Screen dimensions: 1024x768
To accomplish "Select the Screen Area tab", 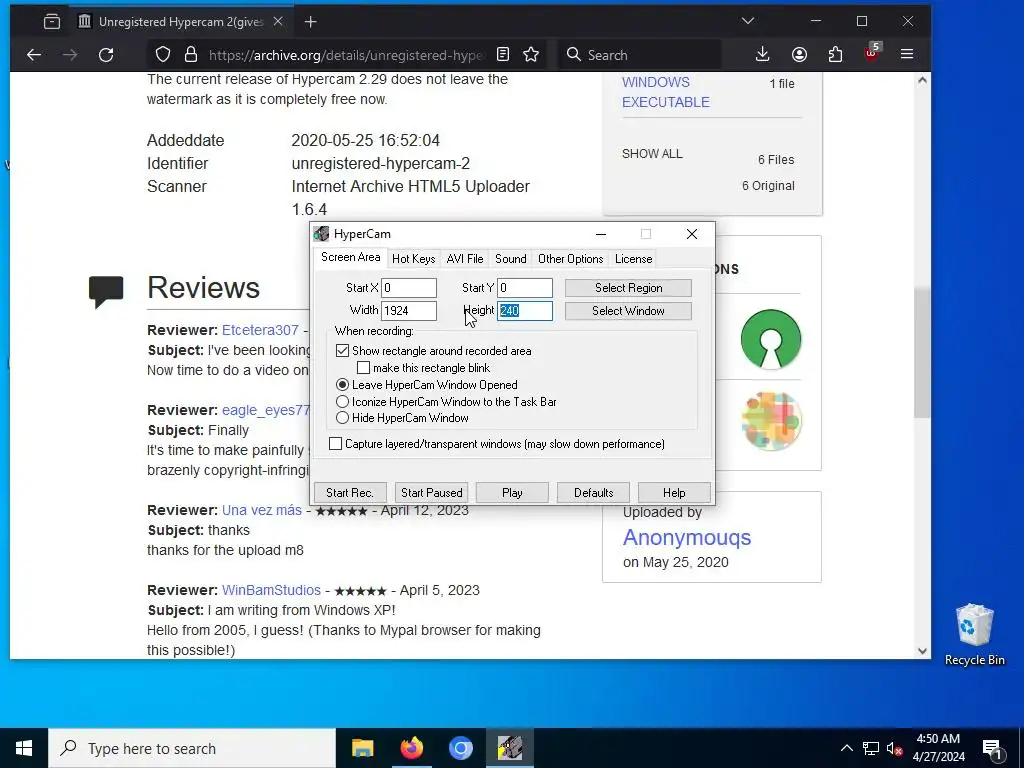I will 351,257.
